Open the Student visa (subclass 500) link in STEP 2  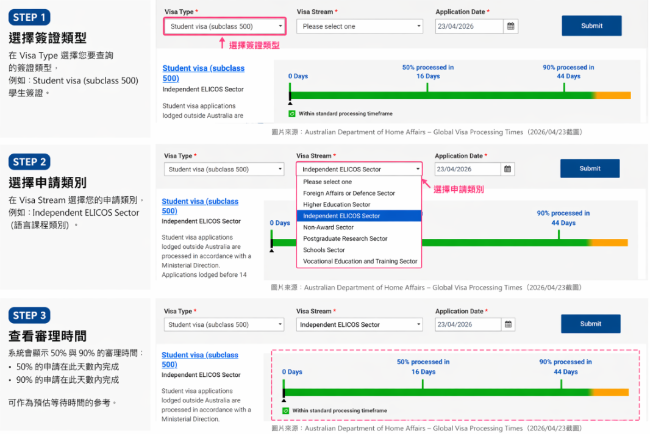(x=200, y=206)
